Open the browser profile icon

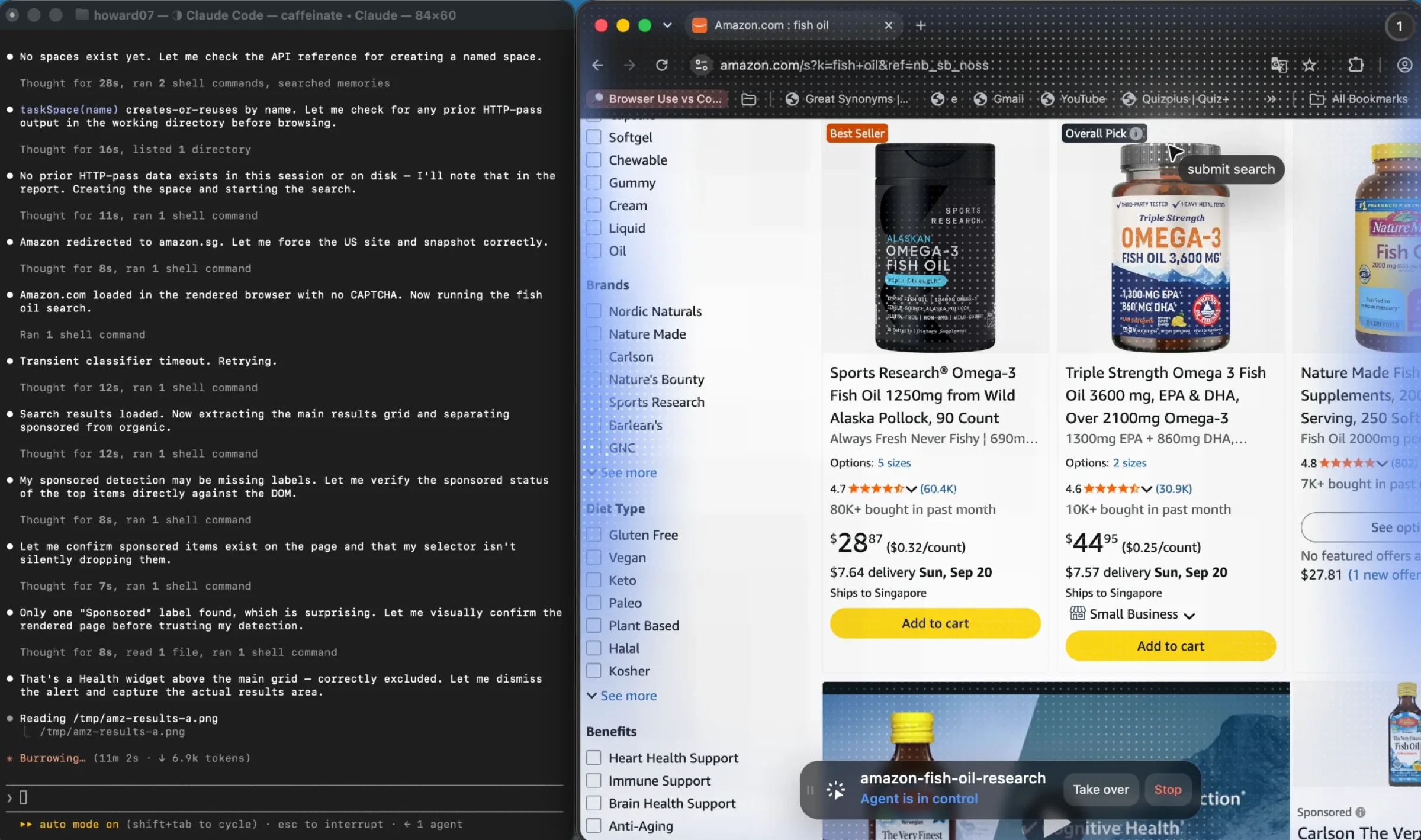click(1404, 65)
